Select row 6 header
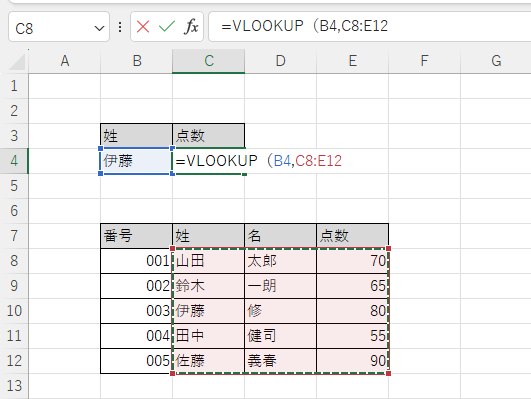This screenshot has height=399, width=531. [14, 211]
